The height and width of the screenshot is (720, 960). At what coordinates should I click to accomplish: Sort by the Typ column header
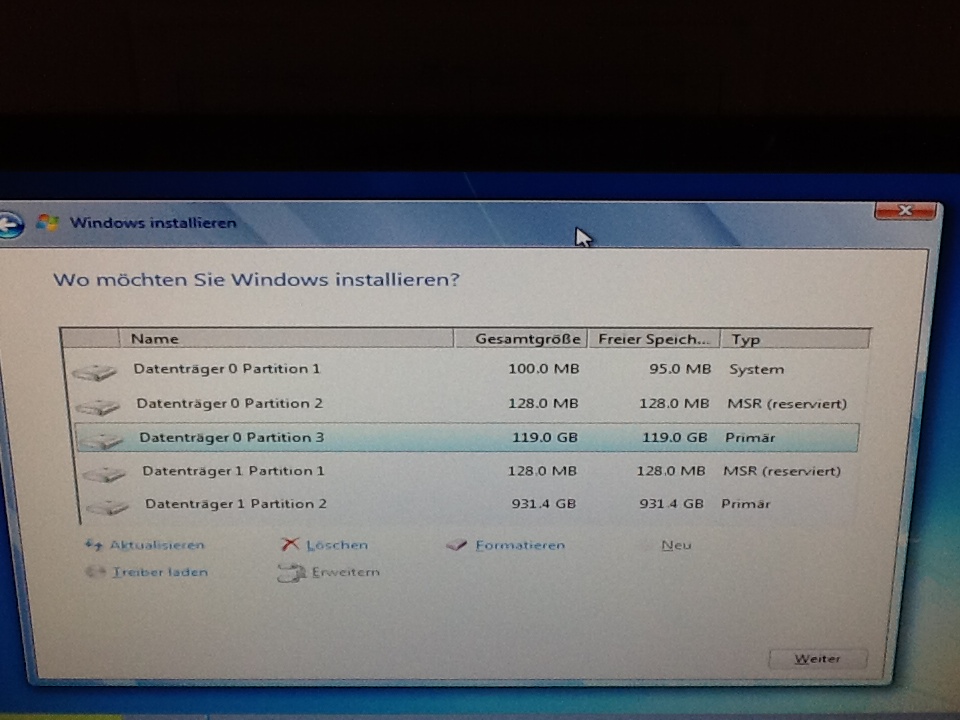(795, 339)
